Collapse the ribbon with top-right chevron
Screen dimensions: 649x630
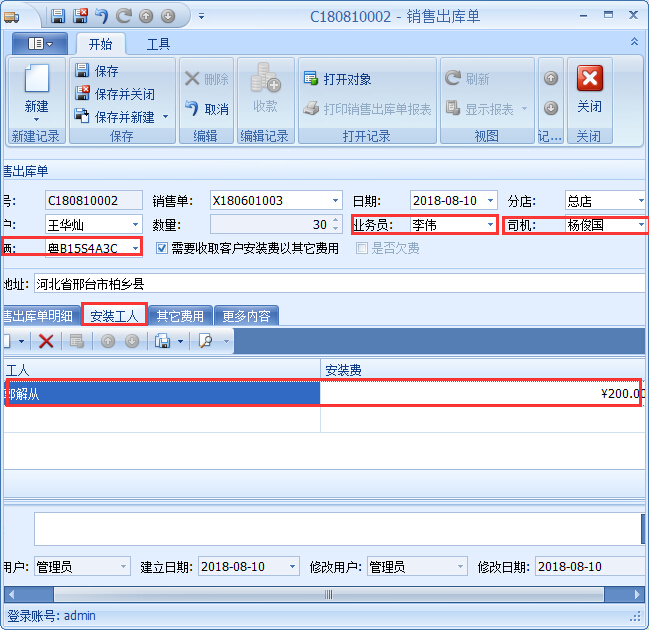pyautogui.click(x=634, y=42)
